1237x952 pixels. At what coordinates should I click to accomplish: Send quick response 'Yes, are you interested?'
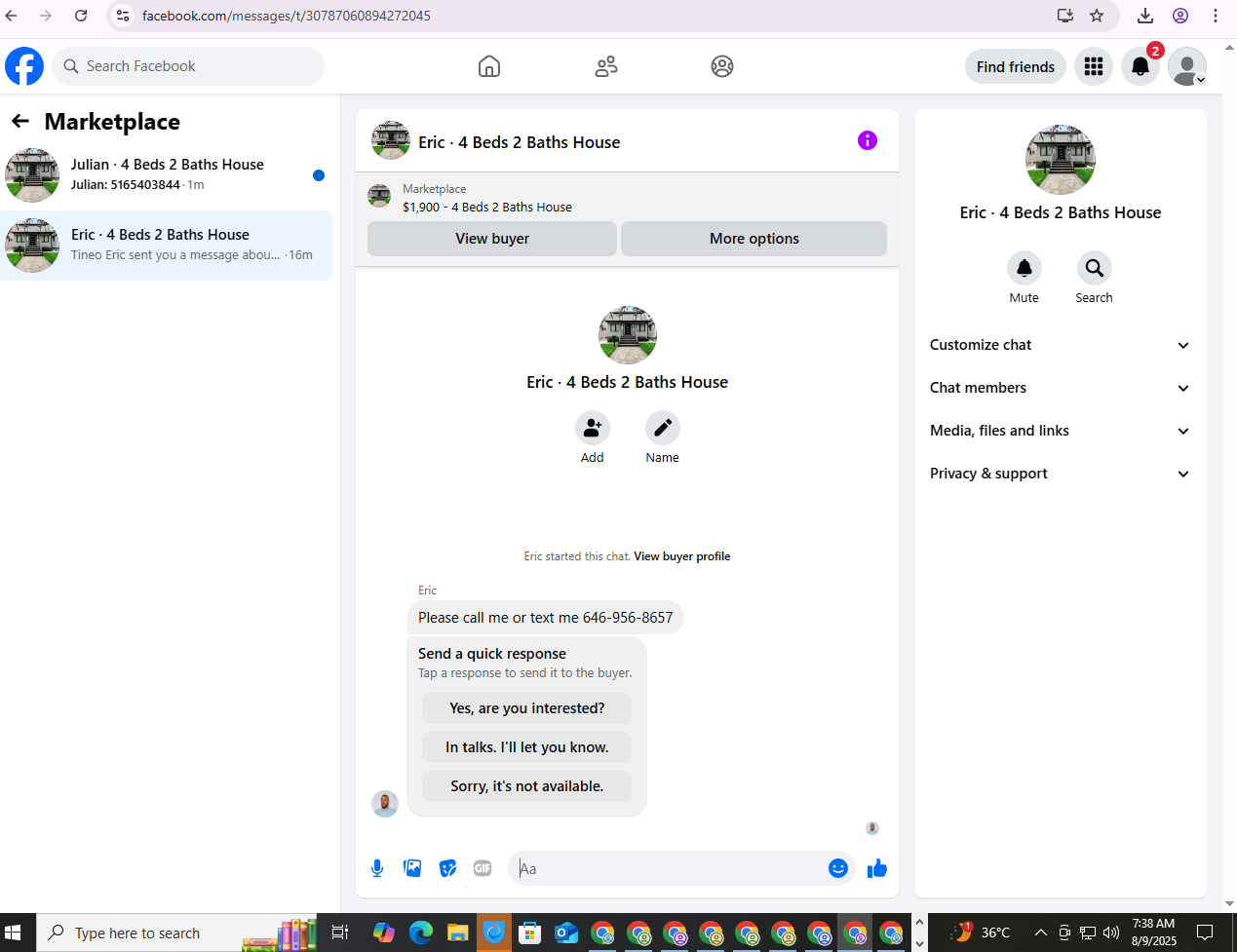[527, 708]
